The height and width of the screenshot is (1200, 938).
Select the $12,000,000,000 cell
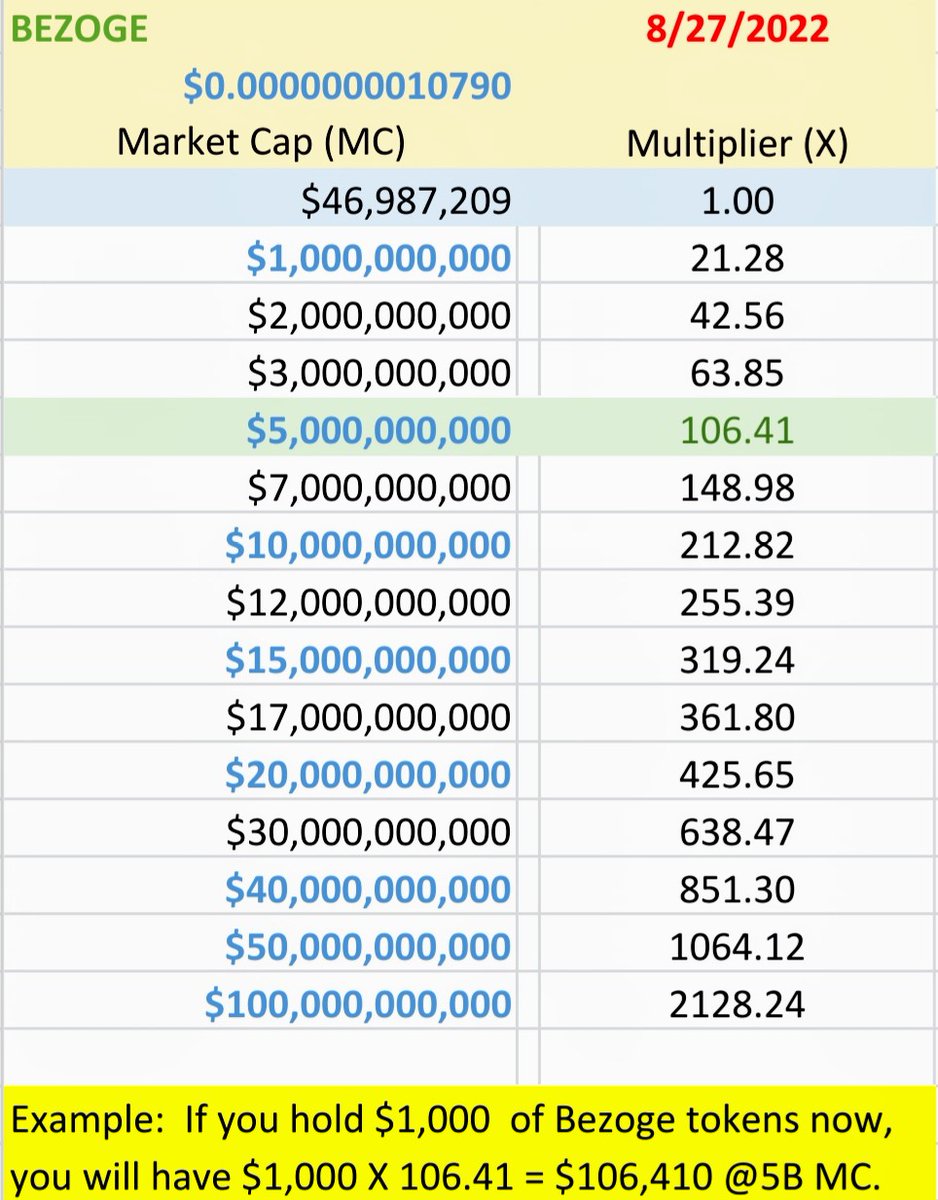pyautogui.click(x=369, y=603)
